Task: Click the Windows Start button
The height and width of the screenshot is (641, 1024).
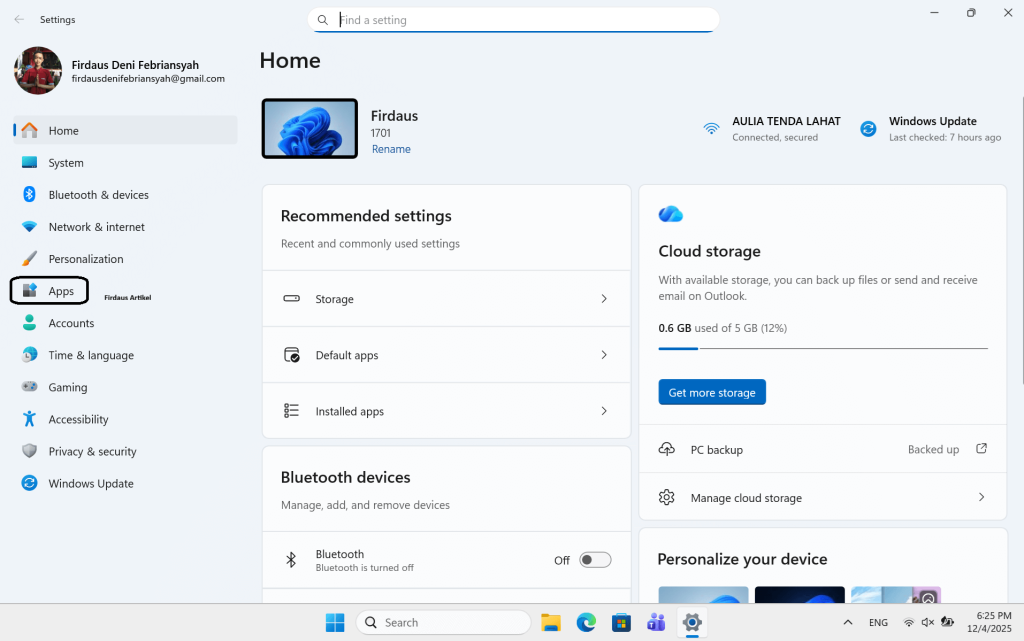Action: (335, 623)
